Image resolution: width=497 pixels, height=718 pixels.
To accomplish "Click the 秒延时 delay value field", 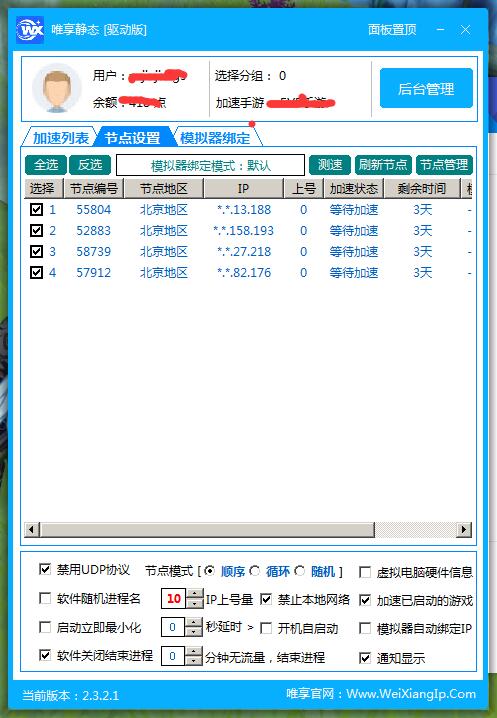I will [173, 627].
